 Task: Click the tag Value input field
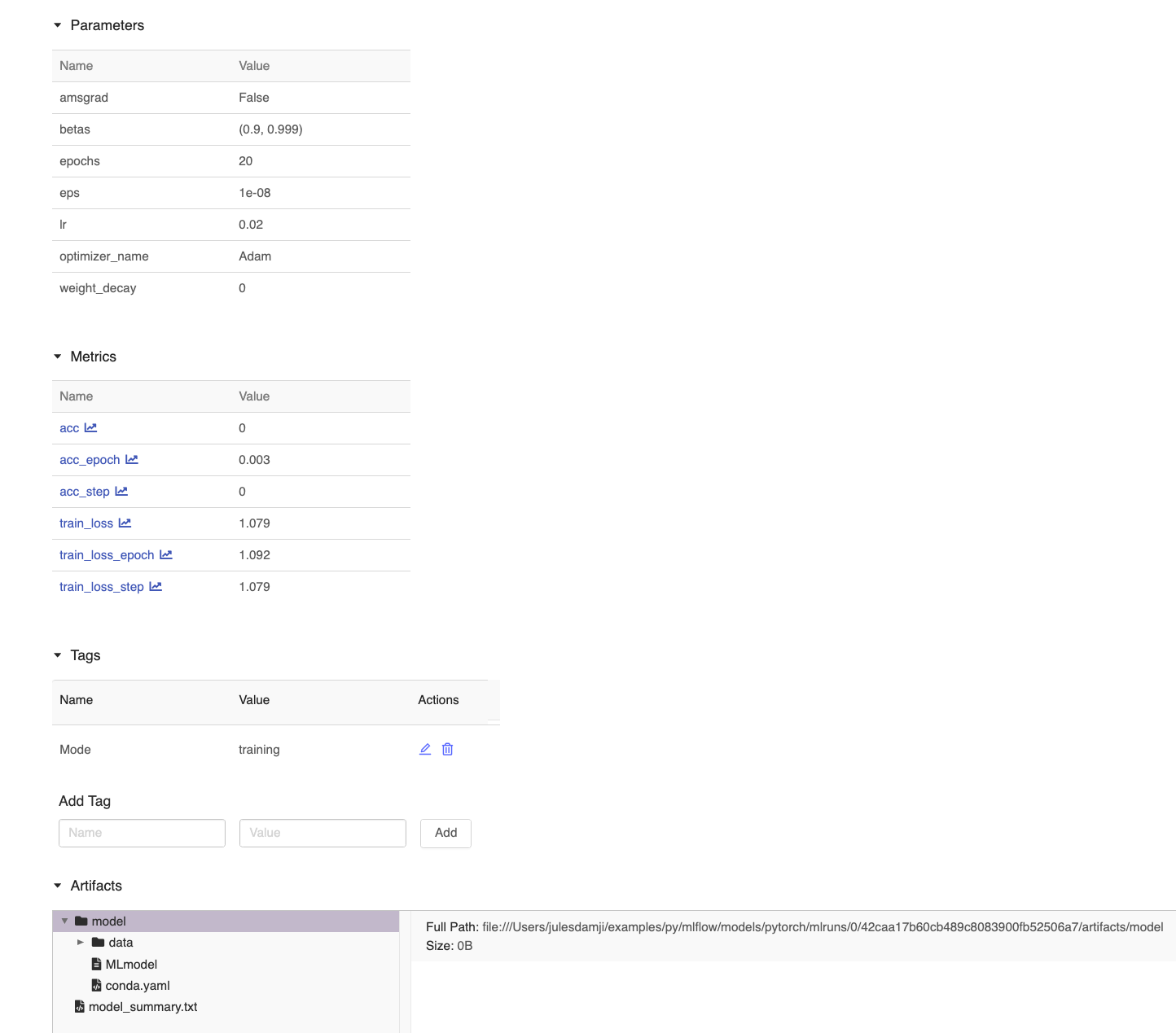[323, 833]
